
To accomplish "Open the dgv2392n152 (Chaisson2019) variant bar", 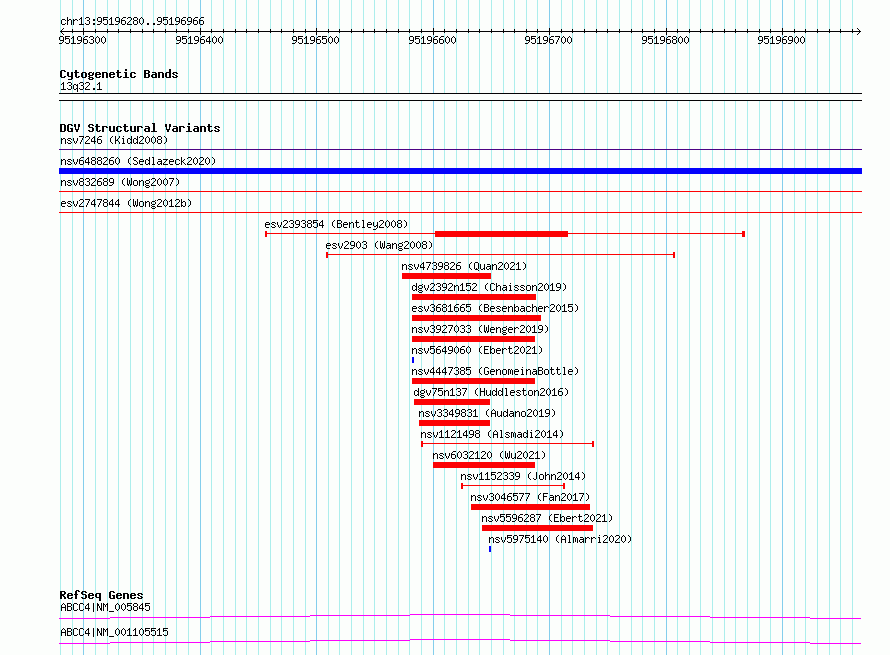I will tap(474, 297).
